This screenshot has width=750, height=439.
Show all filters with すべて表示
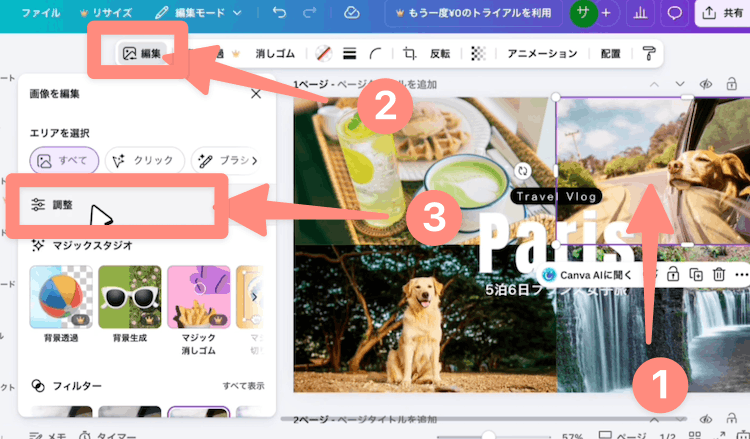[243, 386]
